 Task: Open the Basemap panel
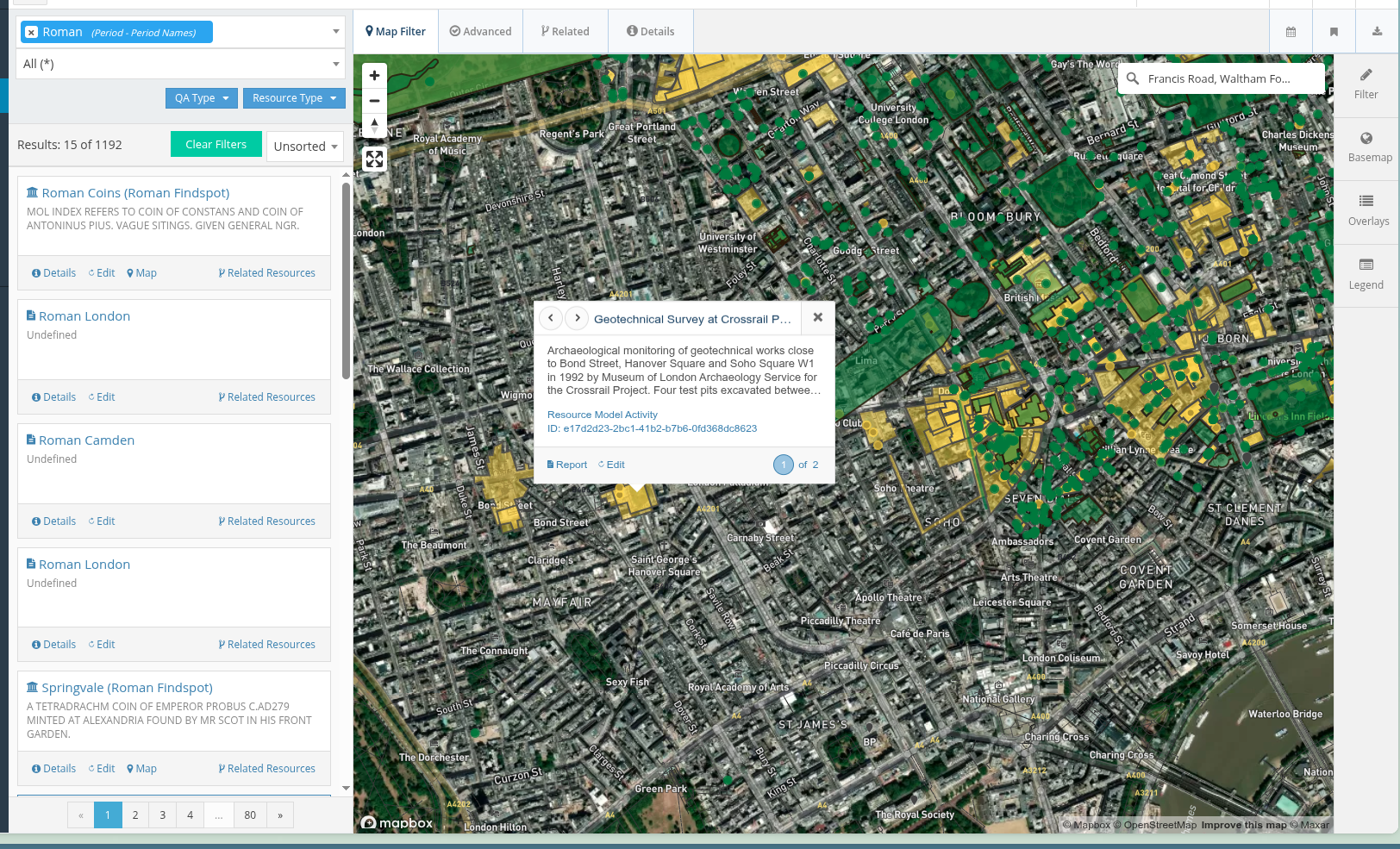click(1367, 147)
